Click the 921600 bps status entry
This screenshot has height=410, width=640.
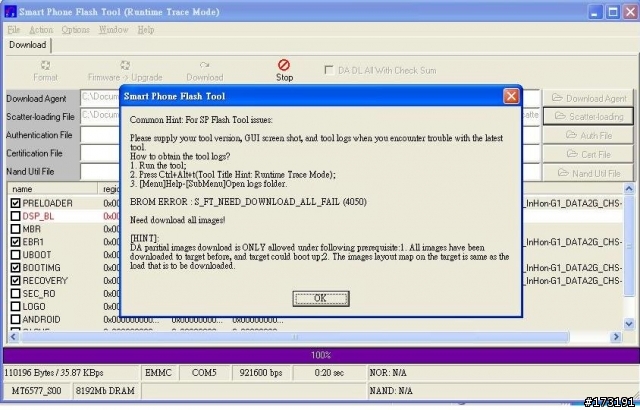pyautogui.click(x=261, y=372)
